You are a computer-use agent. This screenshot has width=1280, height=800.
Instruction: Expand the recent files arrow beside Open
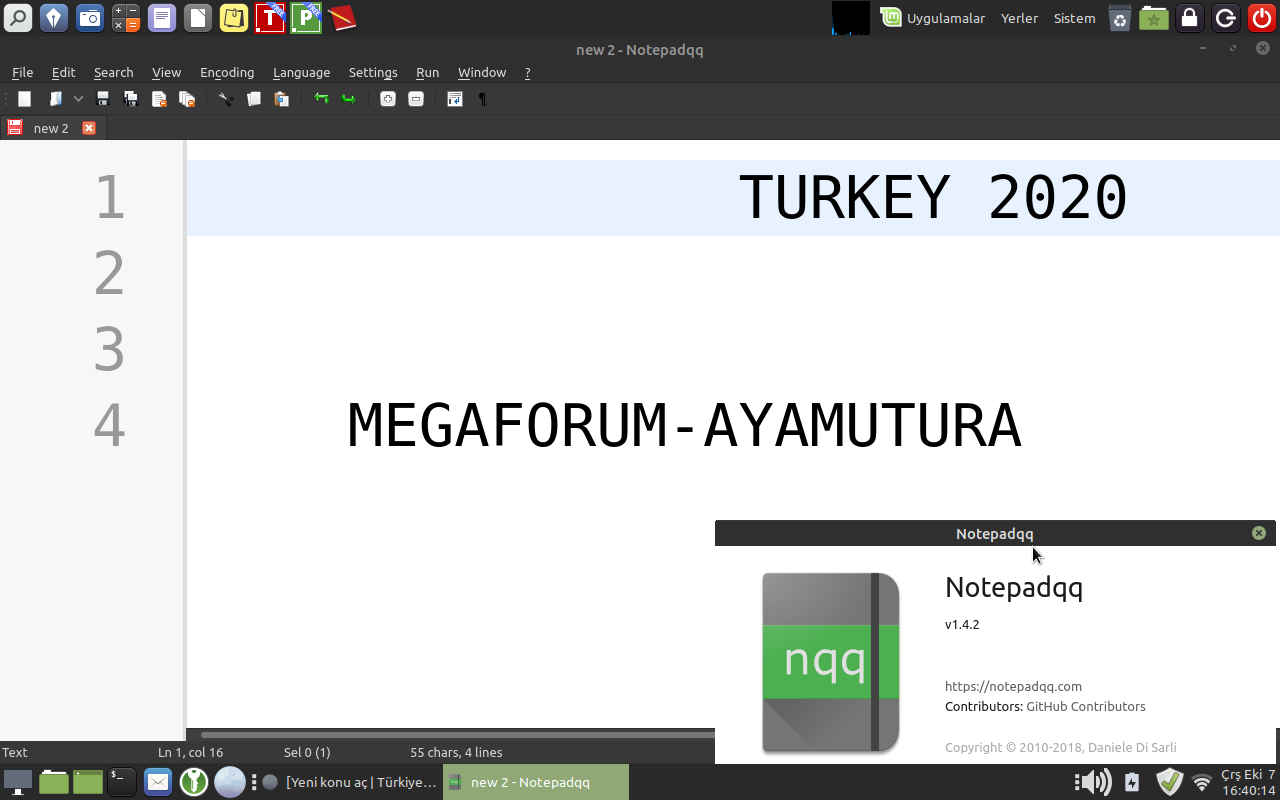[x=78, y=99]
